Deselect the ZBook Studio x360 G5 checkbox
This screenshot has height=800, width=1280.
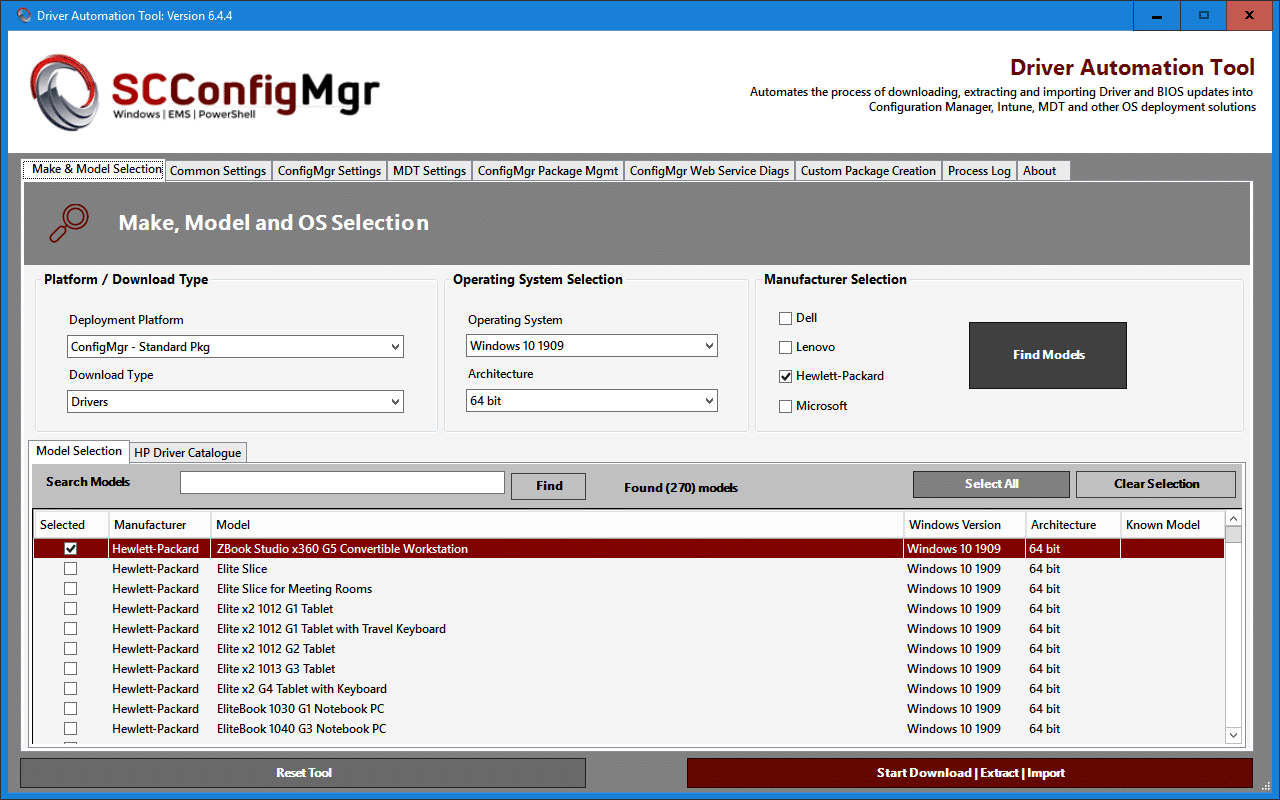pos(70,548)
